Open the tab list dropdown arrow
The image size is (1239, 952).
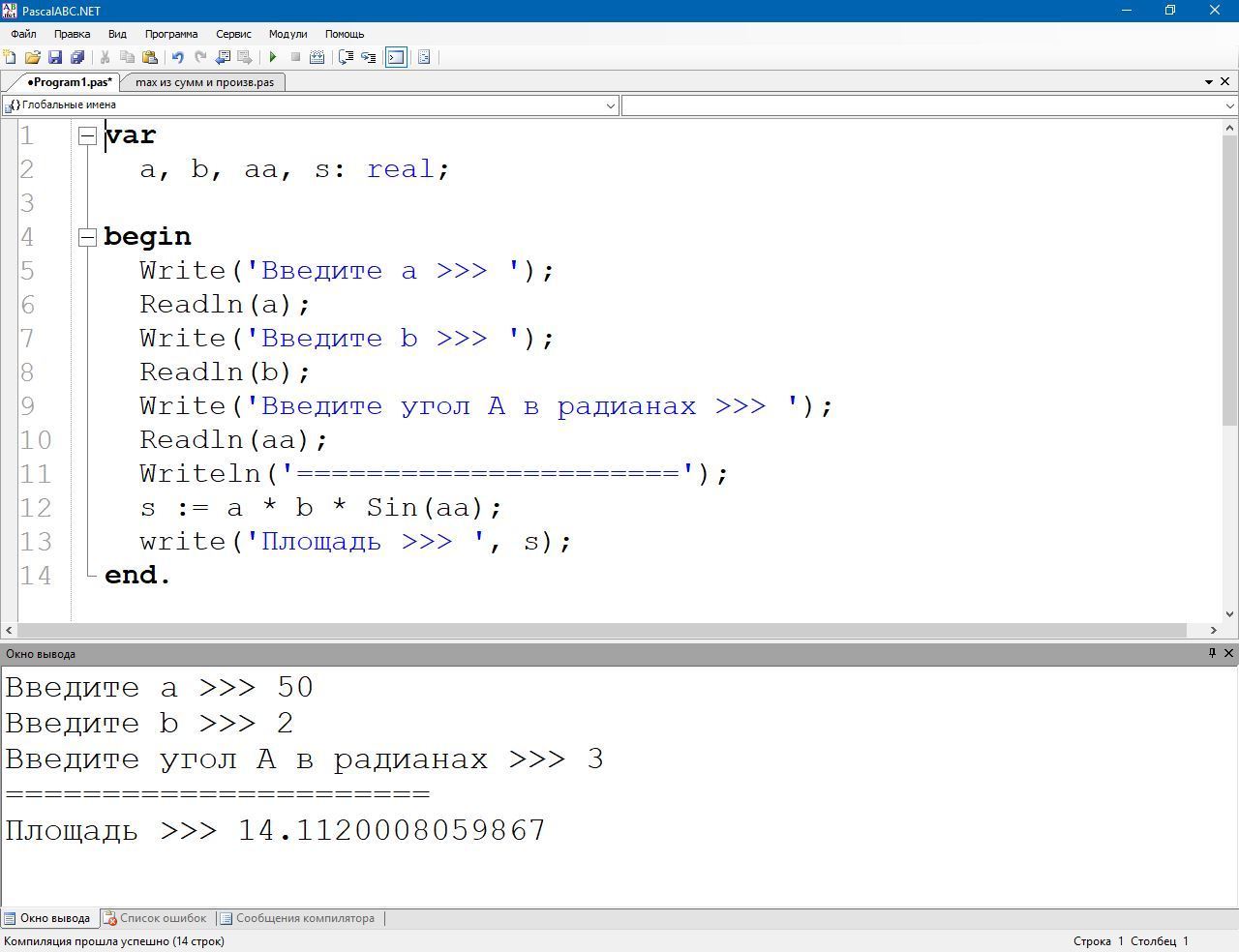pyautogui.click(x=1209, y=82)
